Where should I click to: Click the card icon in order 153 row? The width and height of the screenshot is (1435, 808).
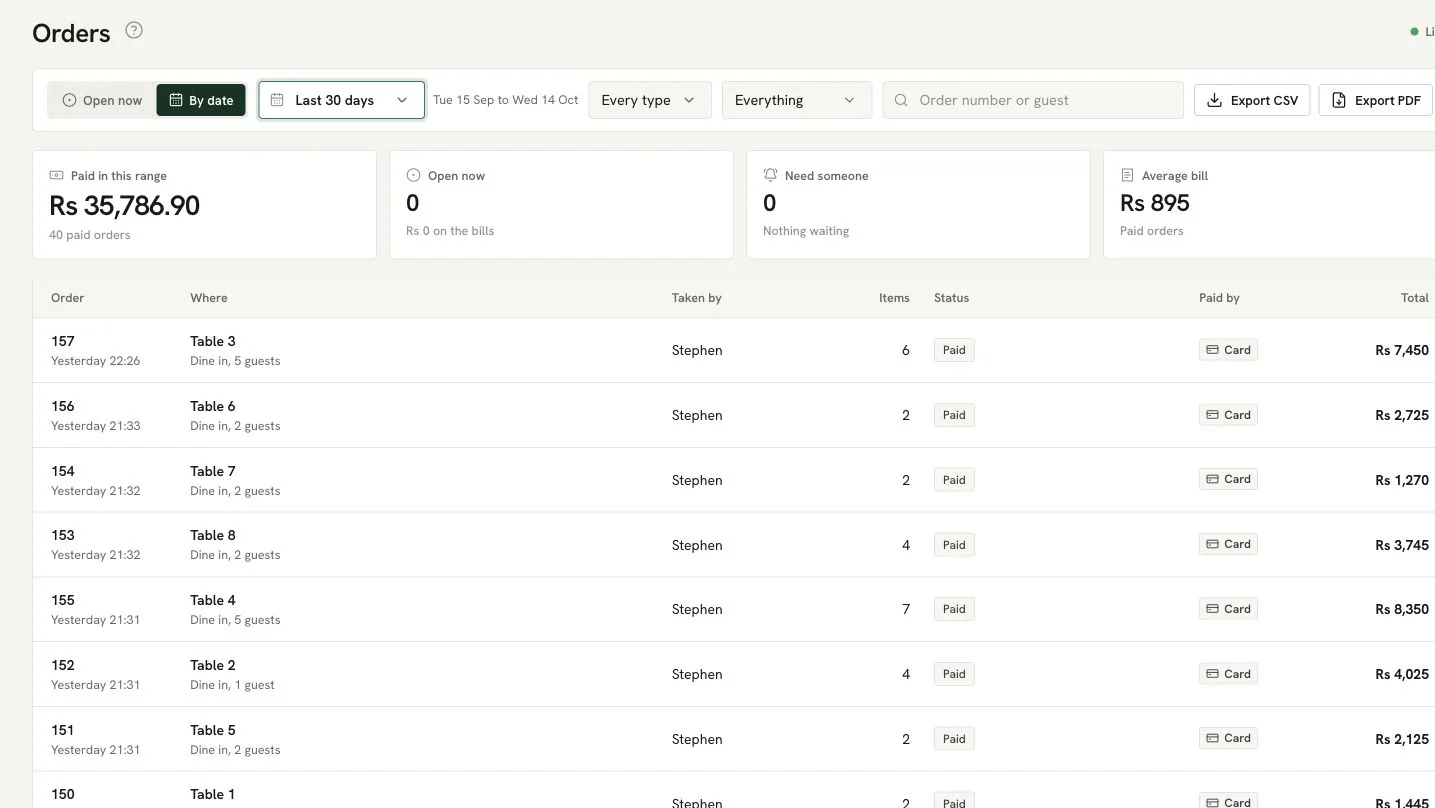click(1212, 544)
